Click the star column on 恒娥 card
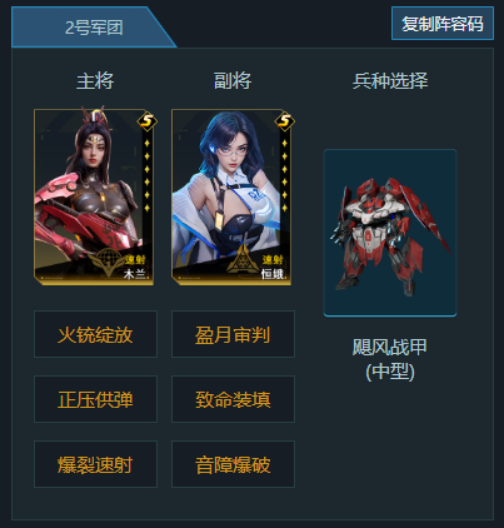This screenshot has height=528, width=504. 285,175
